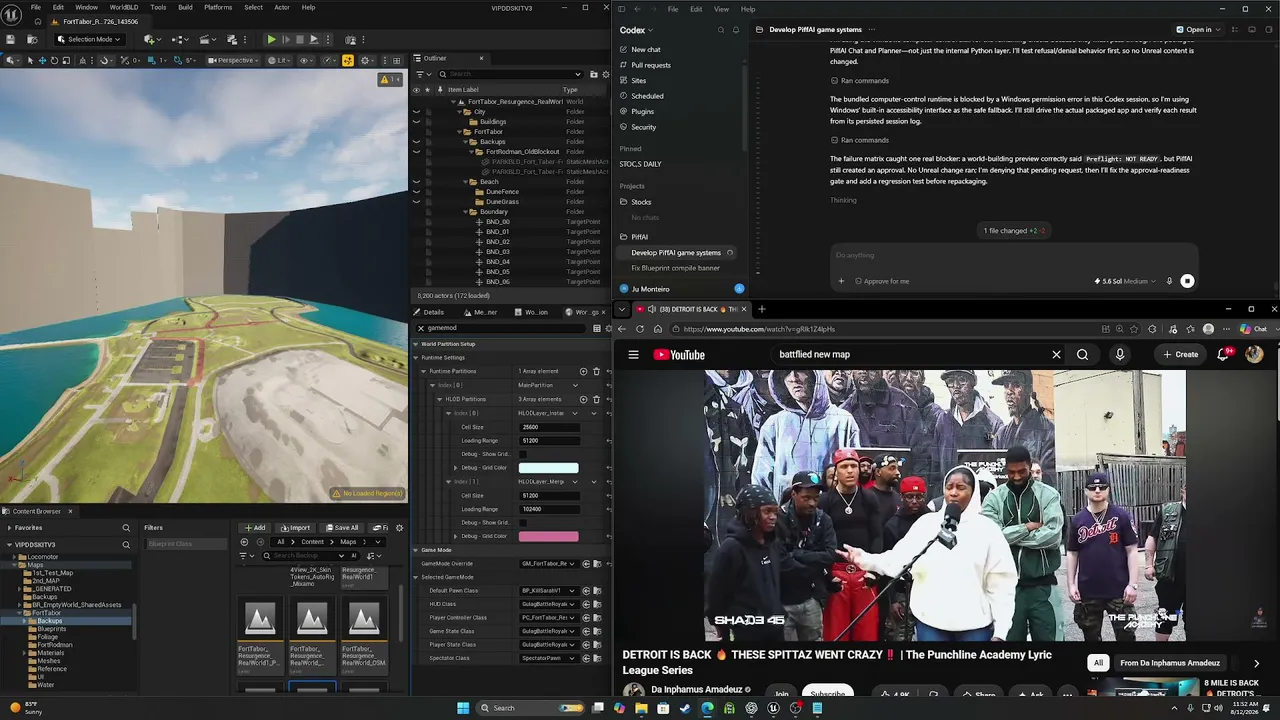
Task: Start Play In Editor in Unreal toolbar
Action: tap(271, 39)
